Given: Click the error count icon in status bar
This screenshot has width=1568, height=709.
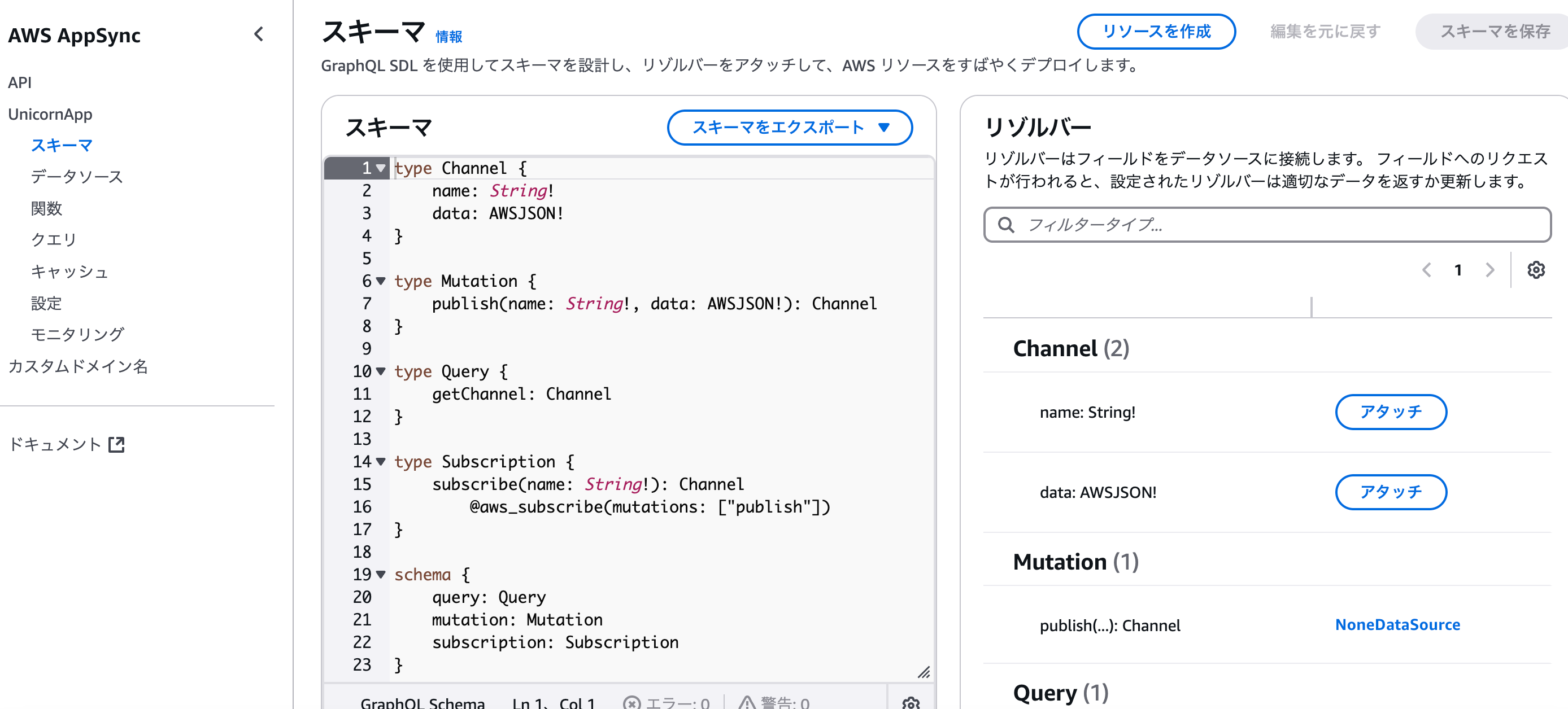Looking at the screenshot, I should (632, 703).
